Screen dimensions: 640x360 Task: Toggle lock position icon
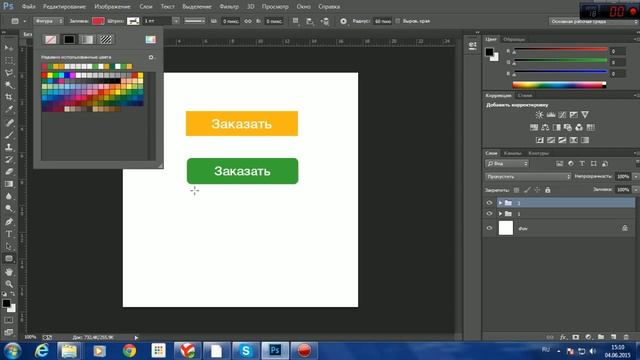(x=537, y=190)
